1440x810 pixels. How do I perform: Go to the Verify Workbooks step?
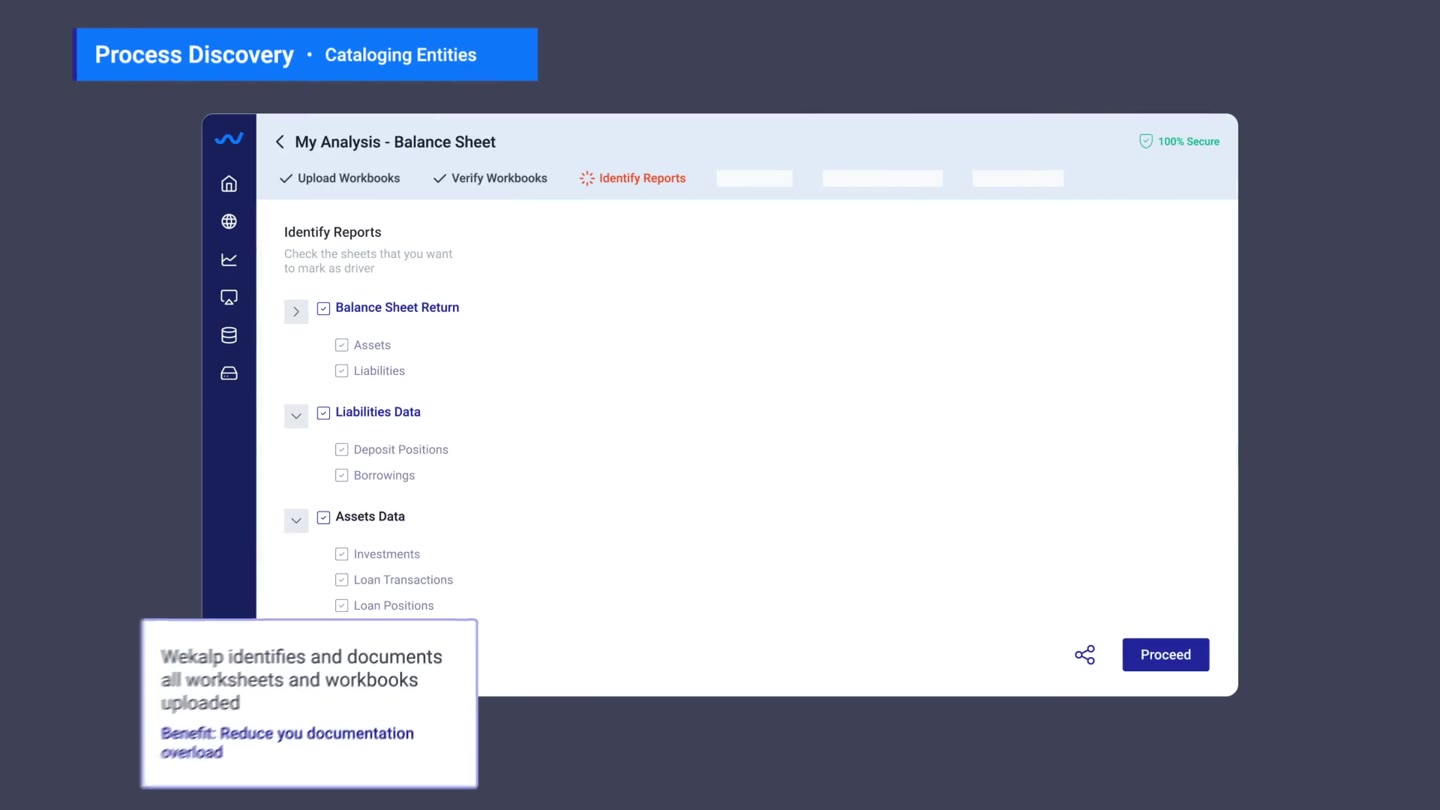pos(490,178)
